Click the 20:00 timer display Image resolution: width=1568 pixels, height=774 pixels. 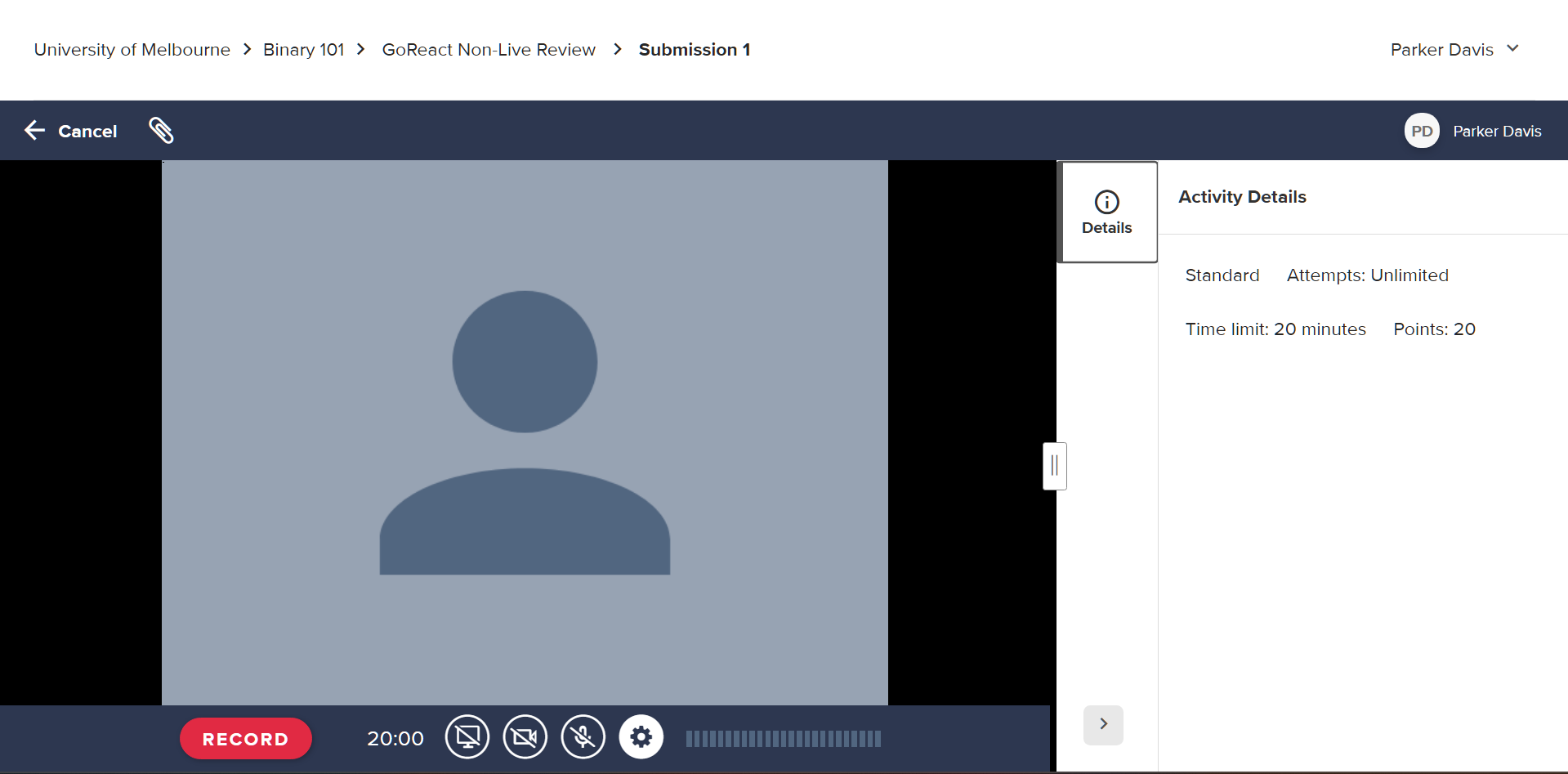click(x=395, y=739)
